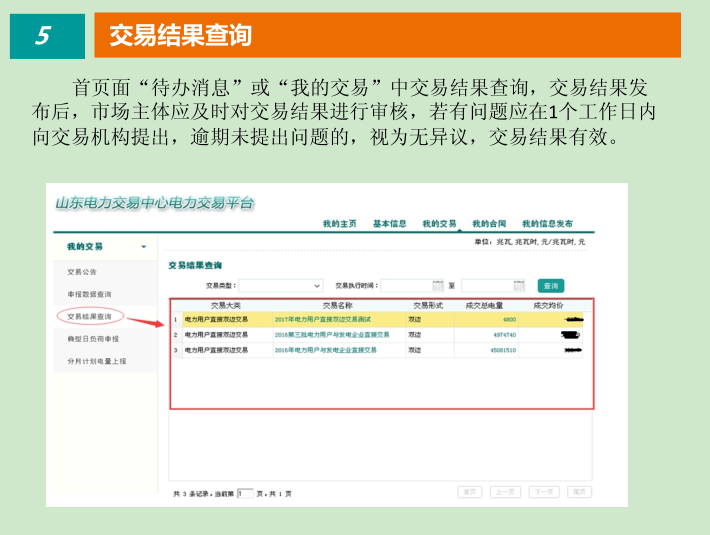Open 我的信息发布 in the top menu
The width and height of the screenshot is (710, 535).
547,223
